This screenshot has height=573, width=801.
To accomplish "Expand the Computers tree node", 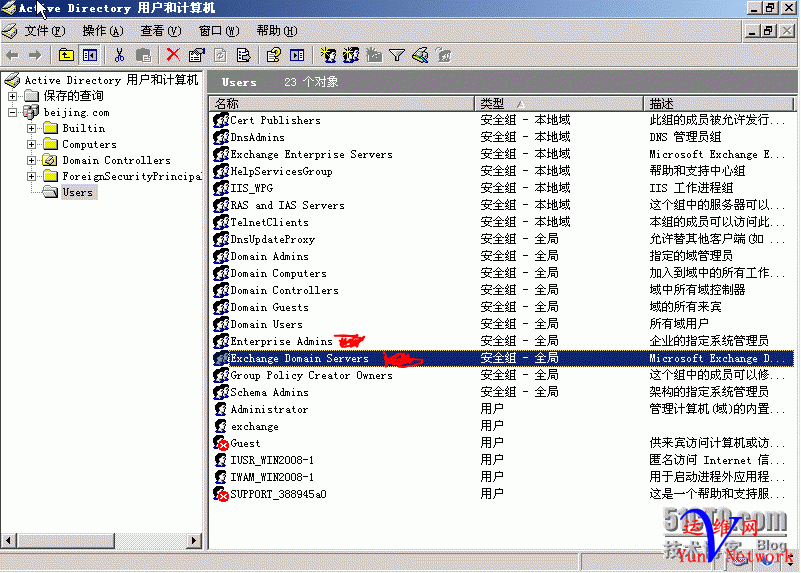I will coord(32,145).
